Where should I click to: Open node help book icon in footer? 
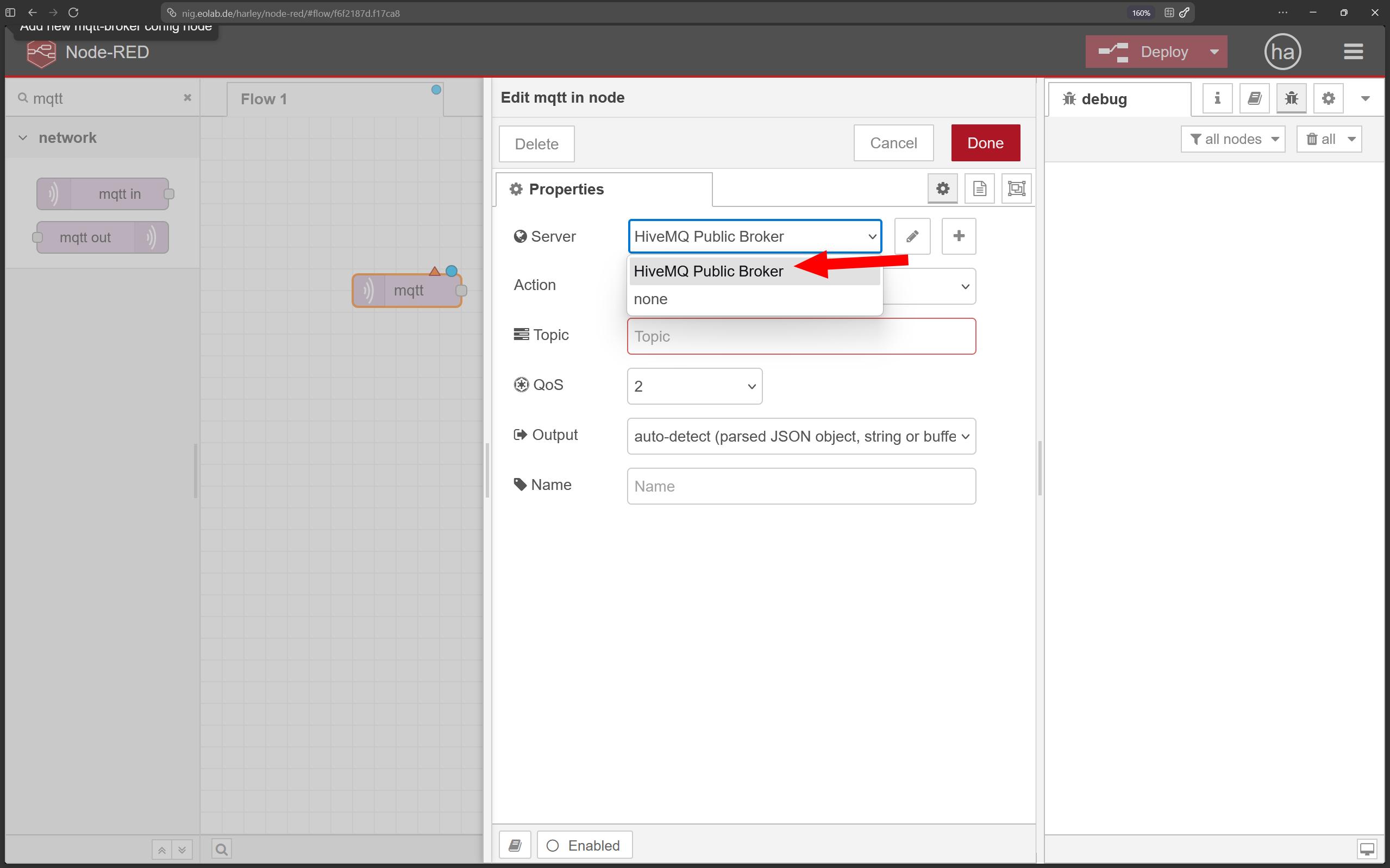(515, 845)
